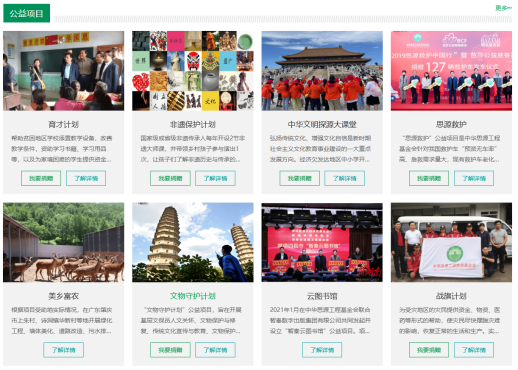Click 了解详情 button under 育才计划
This screenshot has width=518, height=370.
pyautogui.click(x=86, y=178)
